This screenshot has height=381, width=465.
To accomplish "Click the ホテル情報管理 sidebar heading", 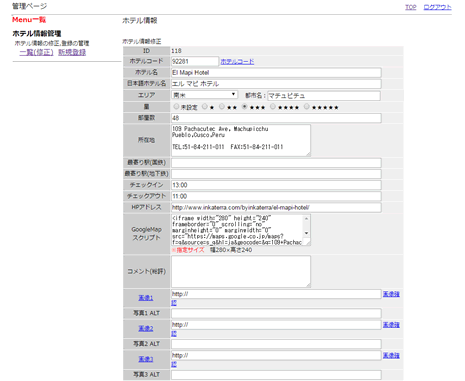I will (x=37, y=34).
